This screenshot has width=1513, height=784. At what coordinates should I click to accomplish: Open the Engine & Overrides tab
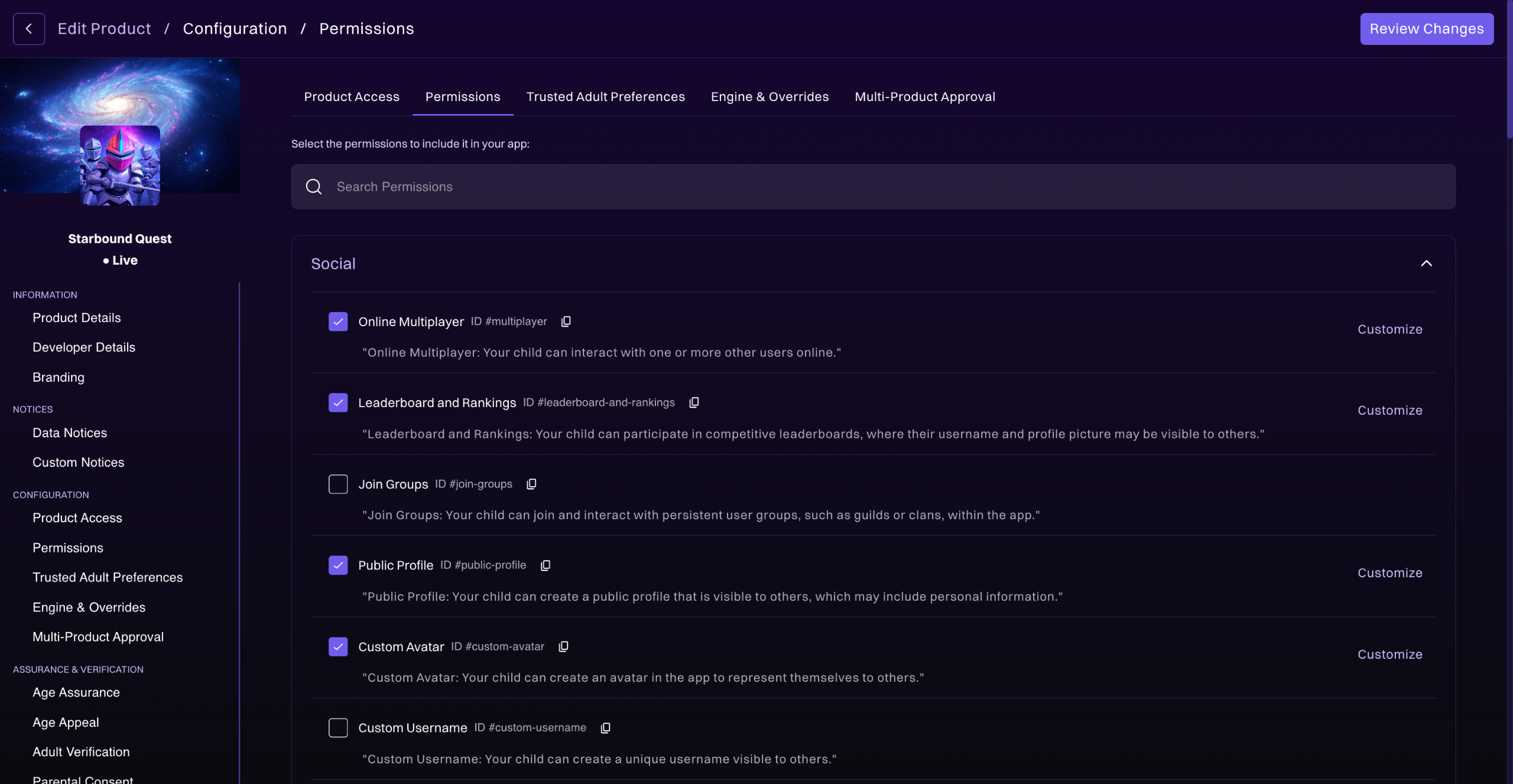(x=770, y=97)
